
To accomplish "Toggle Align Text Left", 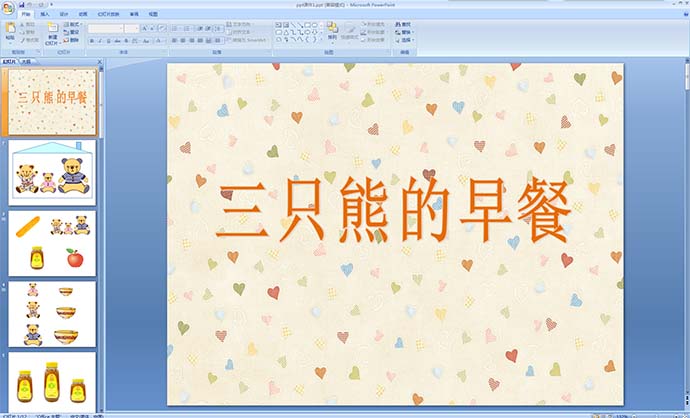I will (x=174, y=40).
